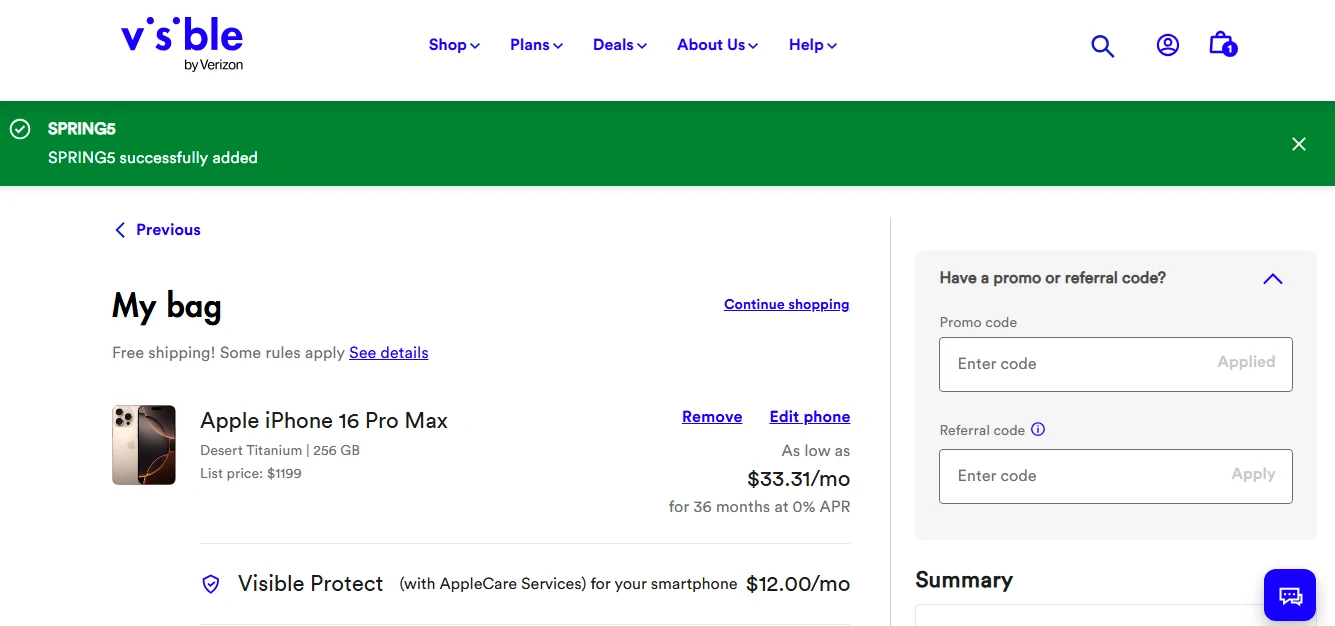Click the Desert Titanium | 256 GB text

280,450
